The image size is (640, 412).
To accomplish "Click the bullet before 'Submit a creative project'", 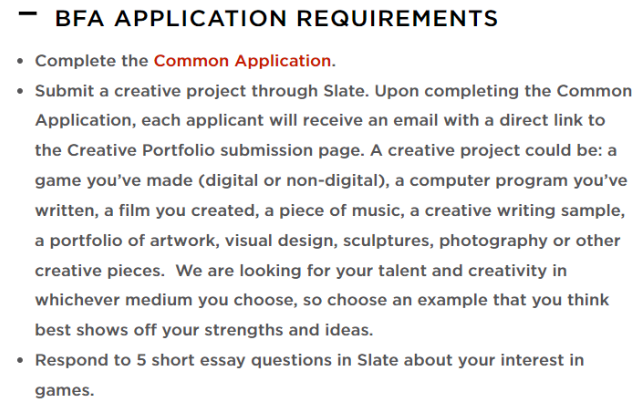I will (x=20, y=91).
